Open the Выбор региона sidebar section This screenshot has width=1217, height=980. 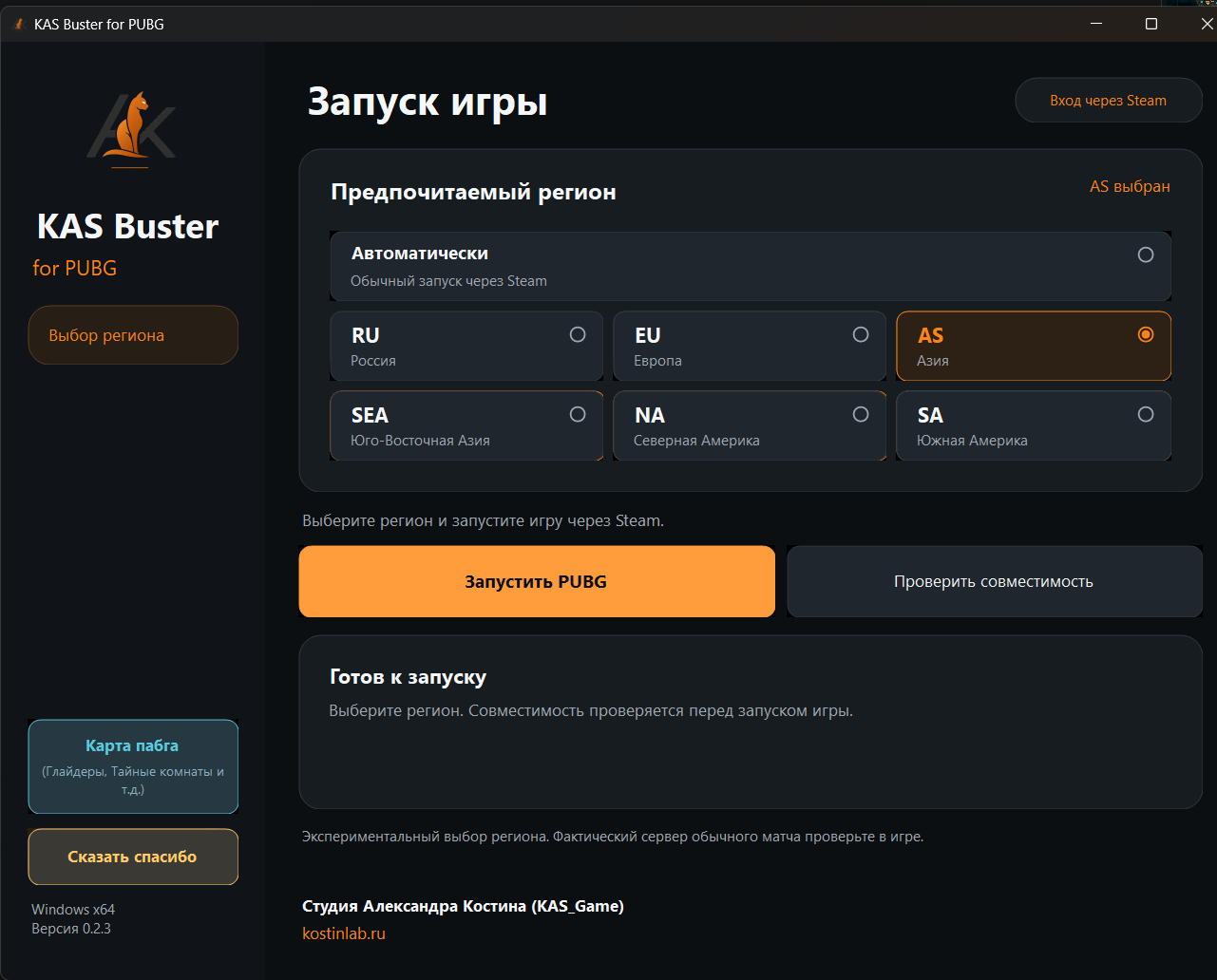[133, 335]
